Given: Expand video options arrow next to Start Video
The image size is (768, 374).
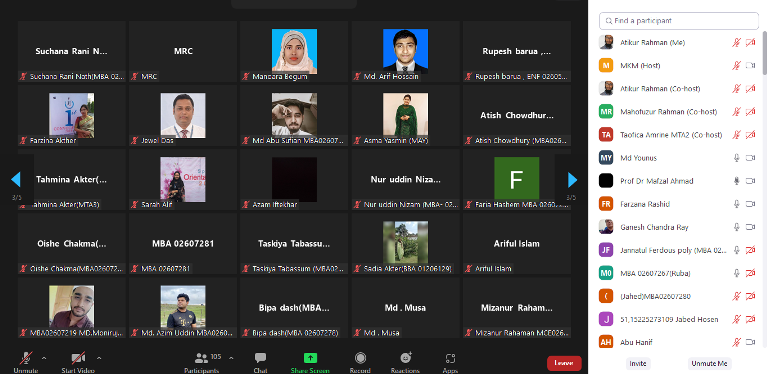Looking at the screenshot, I should click(99, 358).
